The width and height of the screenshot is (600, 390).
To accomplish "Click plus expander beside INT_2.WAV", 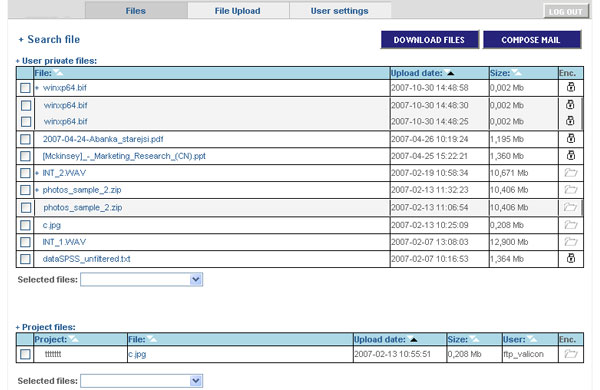I will 37,173.
